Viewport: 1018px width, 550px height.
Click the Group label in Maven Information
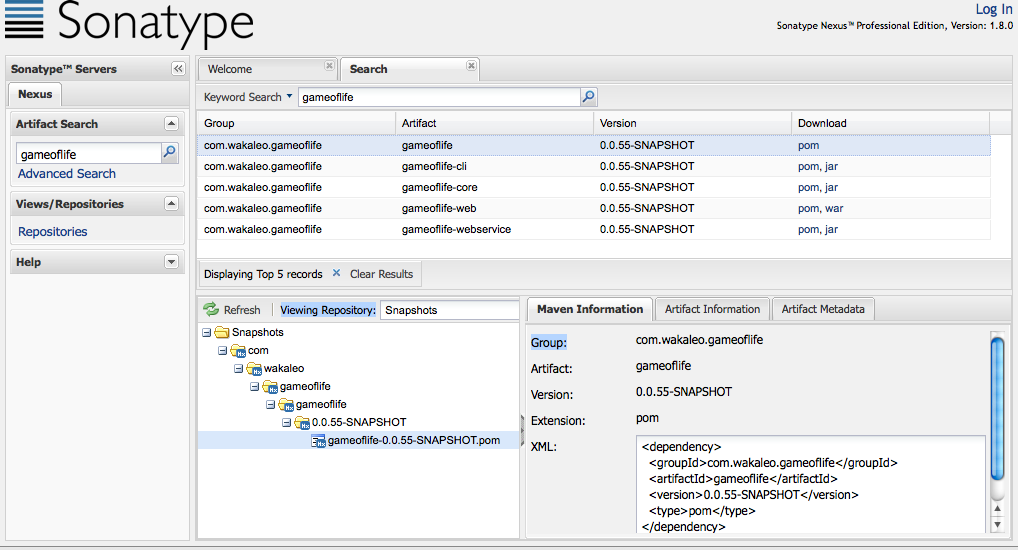[x=549, y=342]
